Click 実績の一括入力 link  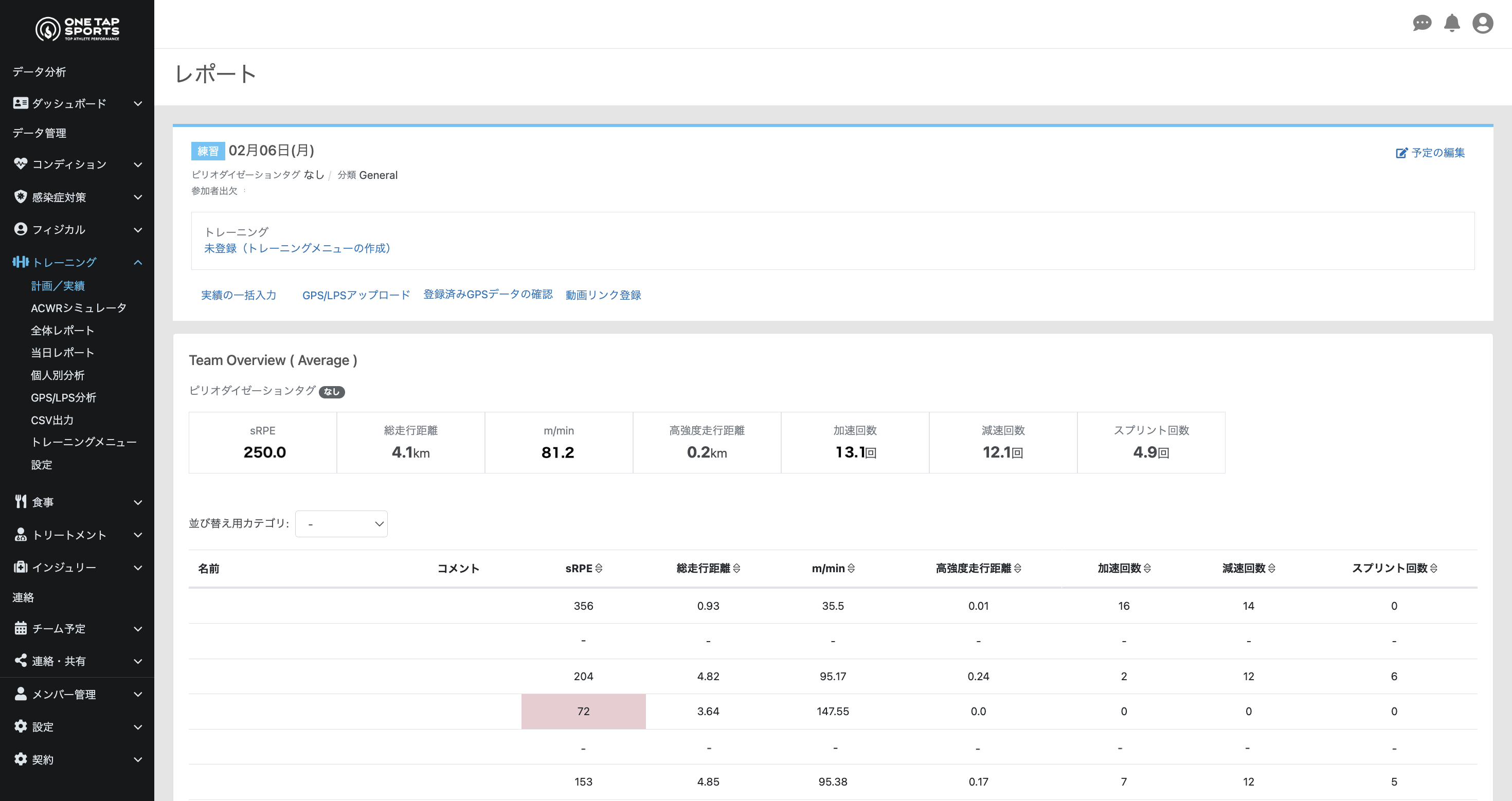point(238,295)
